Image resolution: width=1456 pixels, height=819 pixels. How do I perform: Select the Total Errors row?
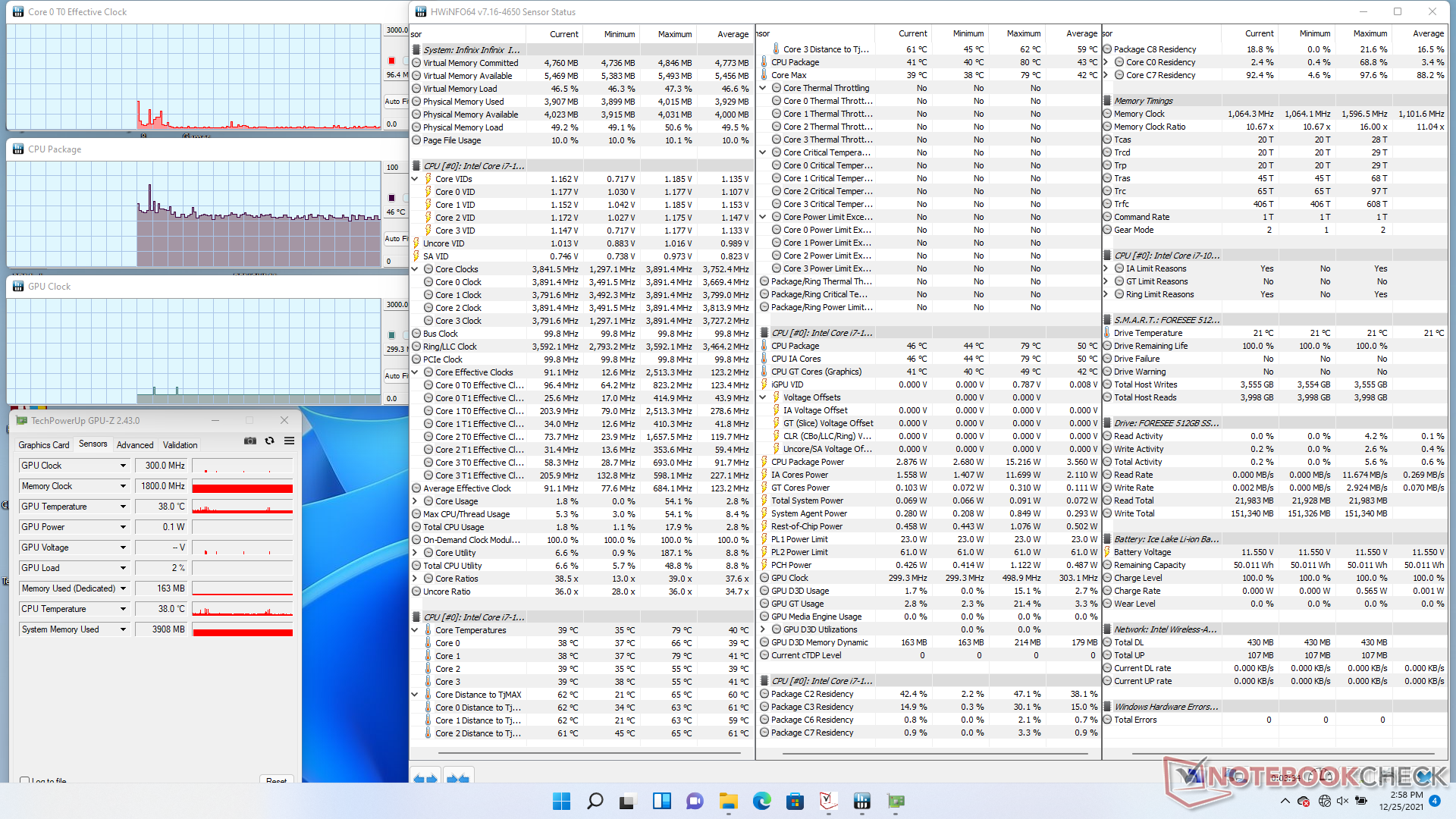(x=1274, y=720)
